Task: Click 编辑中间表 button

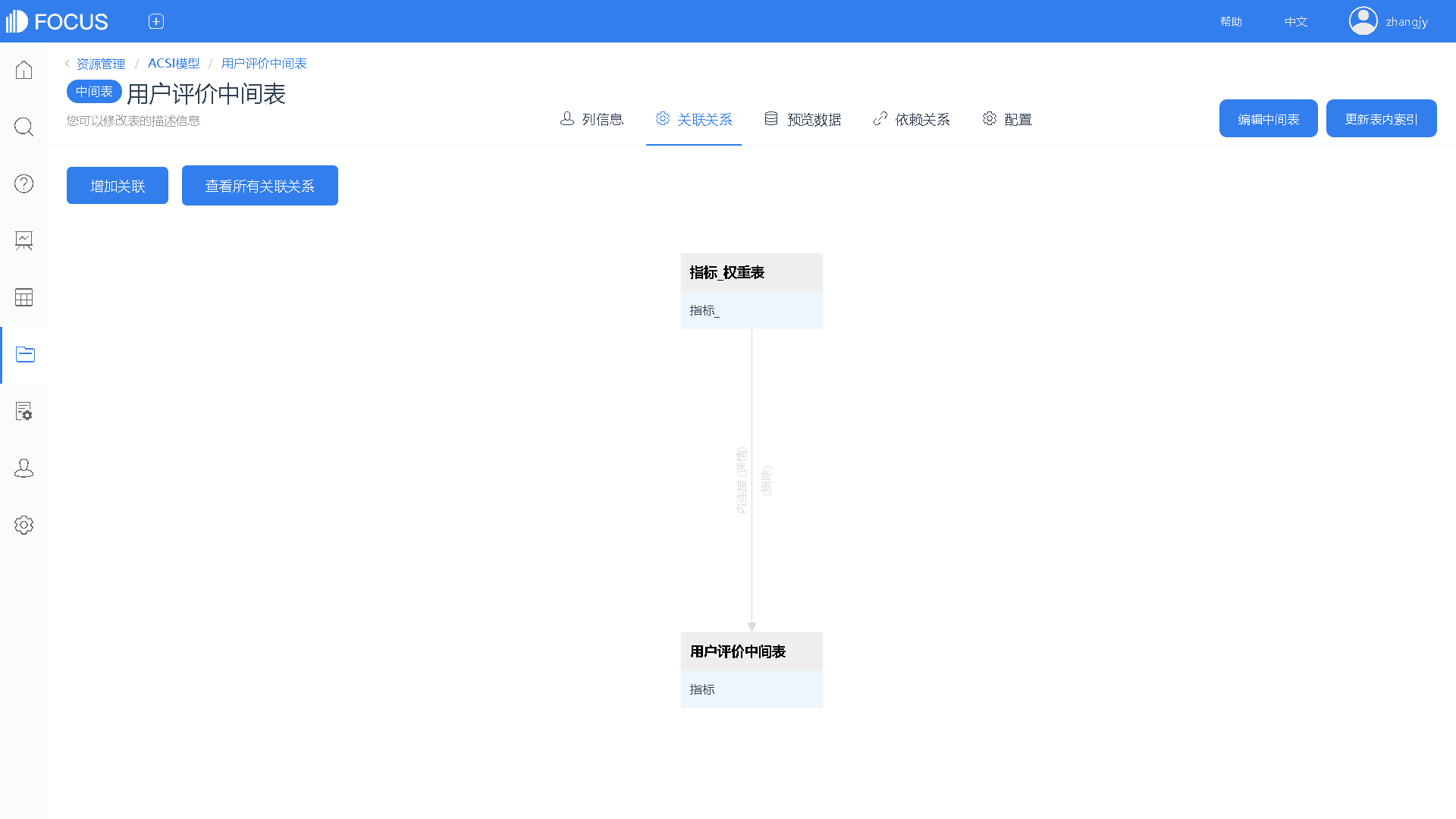Action: click(1269, 118)
